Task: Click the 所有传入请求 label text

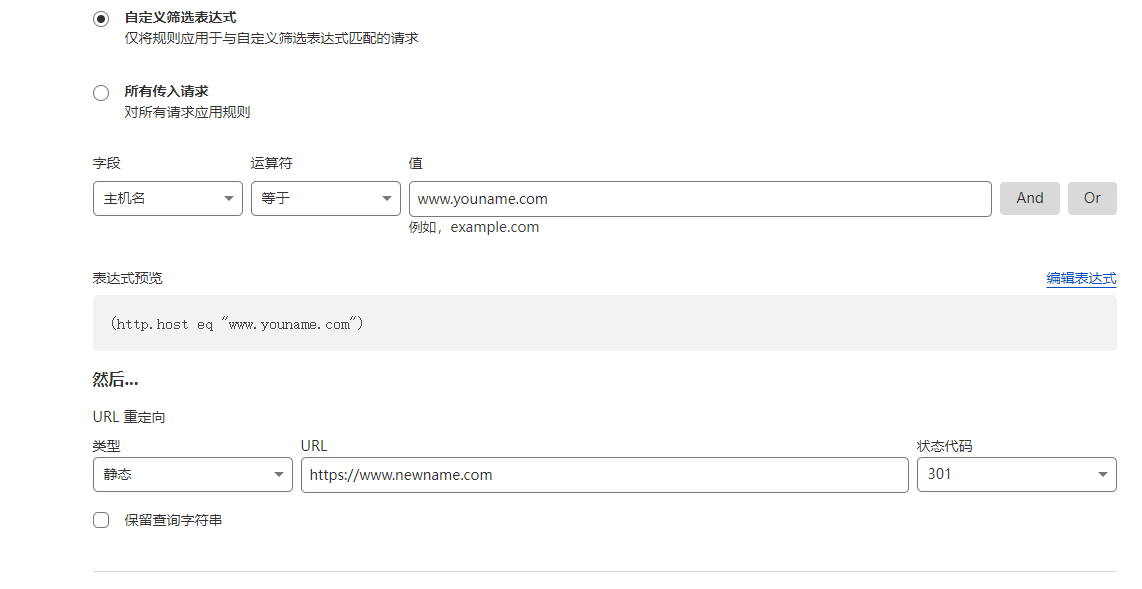Action: pos(166,91)
